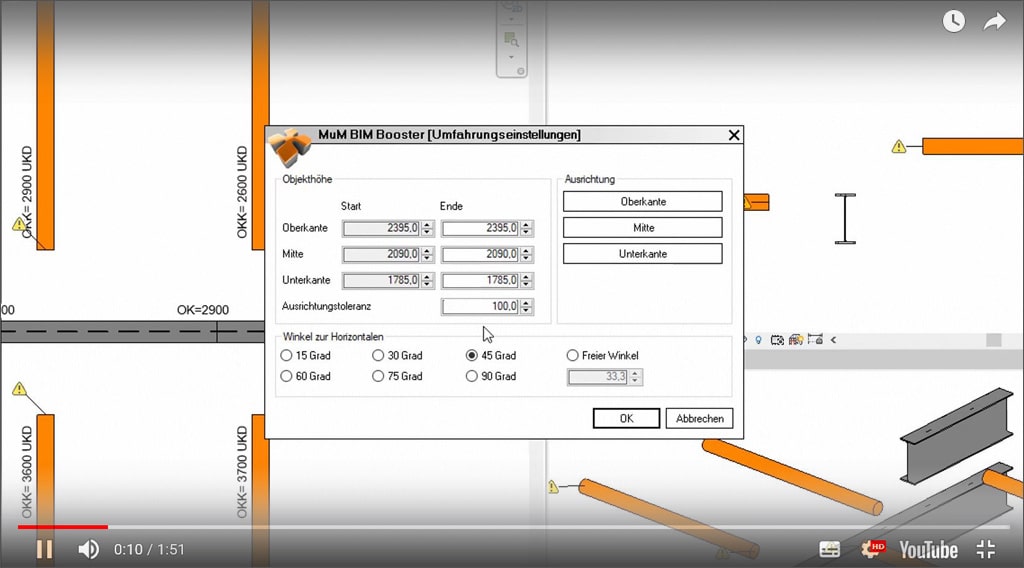1024x568 pixels.
Task: Click the video progress bar
Action: tap(513, 526)
